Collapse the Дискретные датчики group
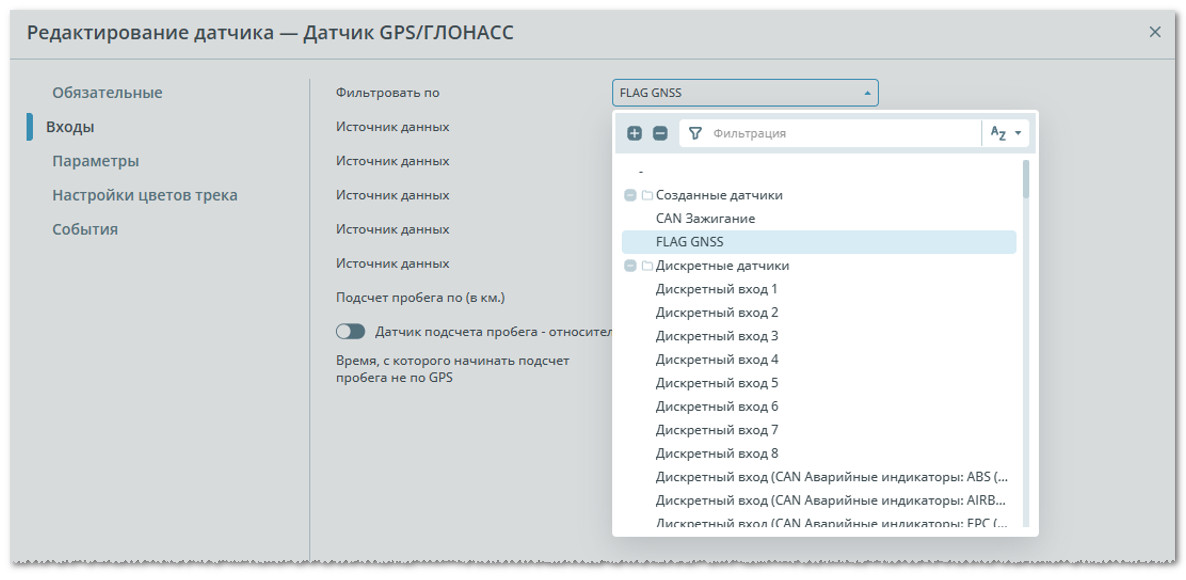Viewport: 1186px width, 580px height. [x=630, y=265]
